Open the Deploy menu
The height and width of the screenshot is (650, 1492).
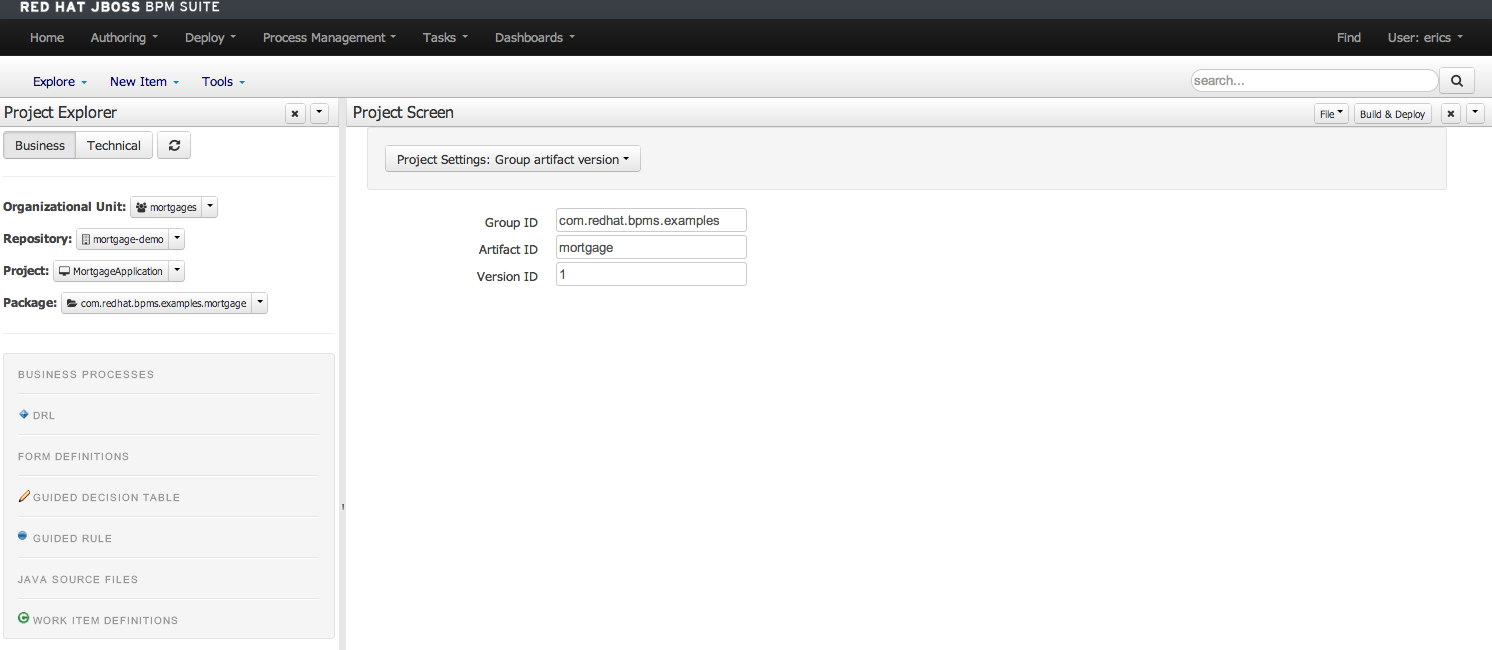tap(210, 38)
